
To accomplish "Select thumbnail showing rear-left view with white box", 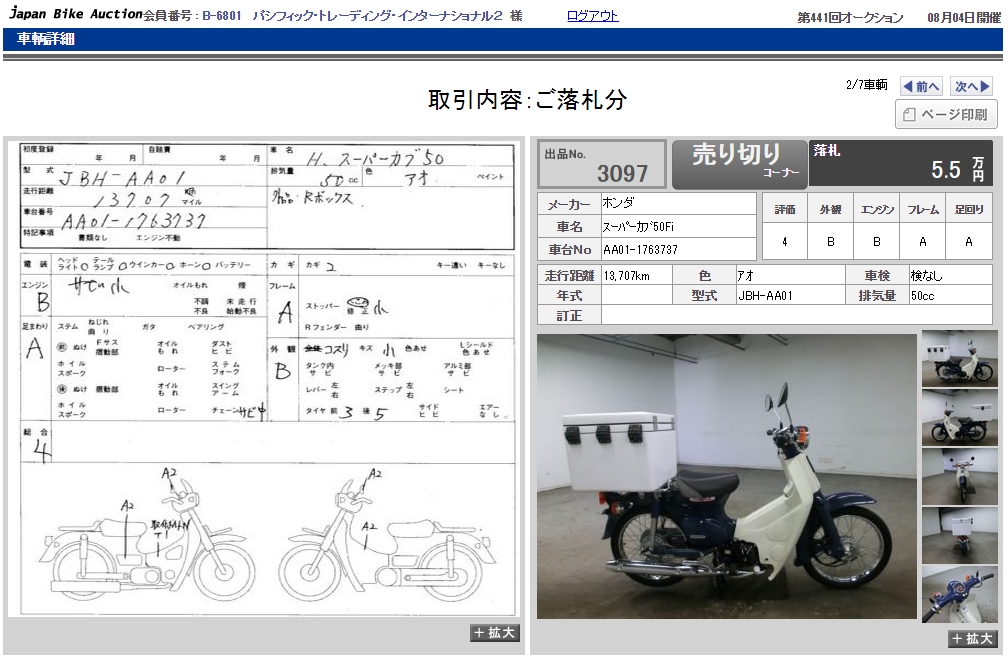I will tap(960, 359).
